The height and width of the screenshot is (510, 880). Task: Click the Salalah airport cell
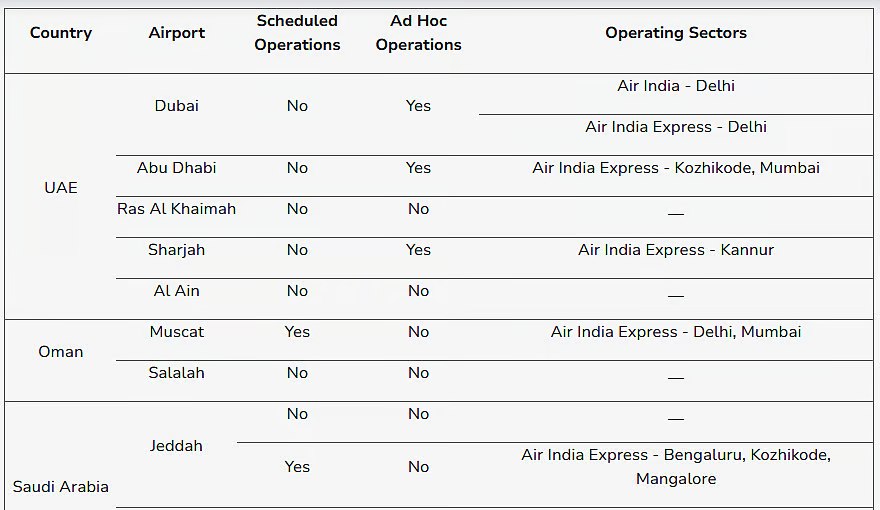(177, 373)
